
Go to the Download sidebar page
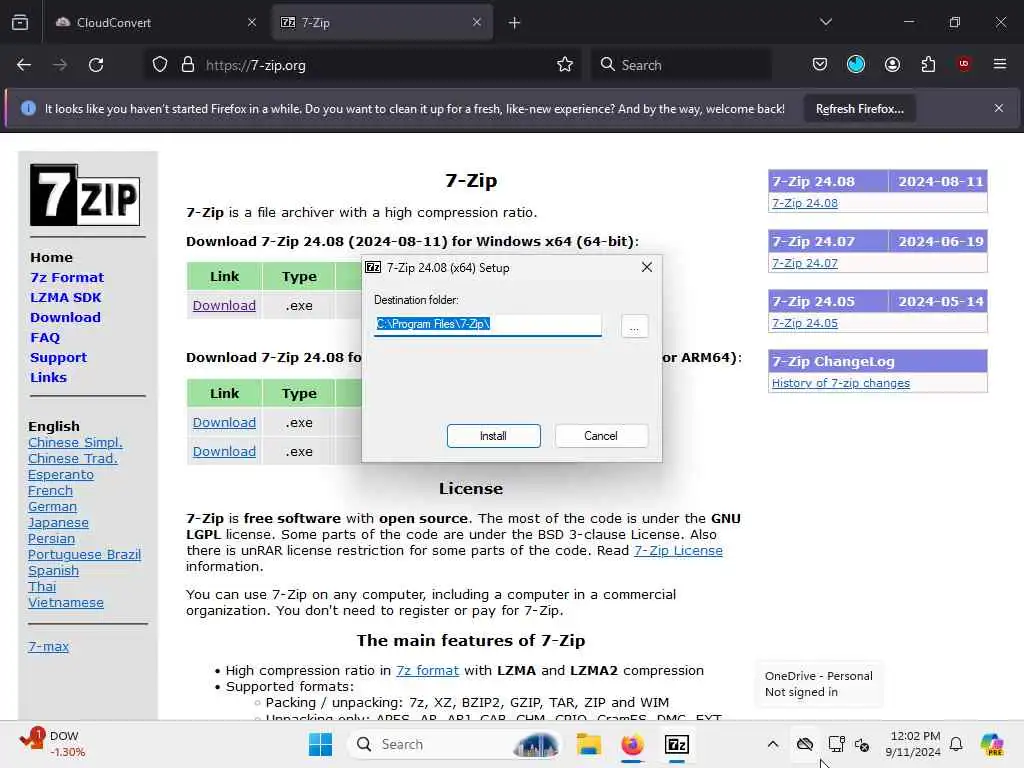tap(65, 317)
